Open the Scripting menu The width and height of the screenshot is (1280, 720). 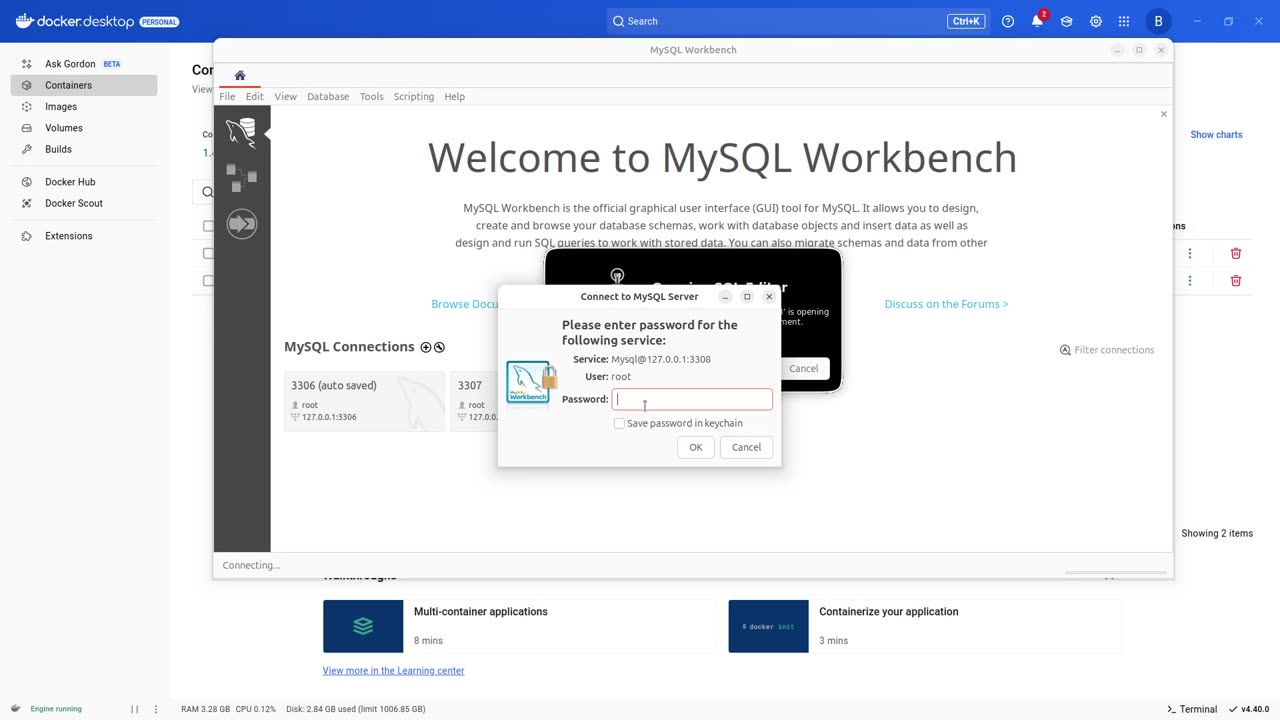[x=414, y=97]
